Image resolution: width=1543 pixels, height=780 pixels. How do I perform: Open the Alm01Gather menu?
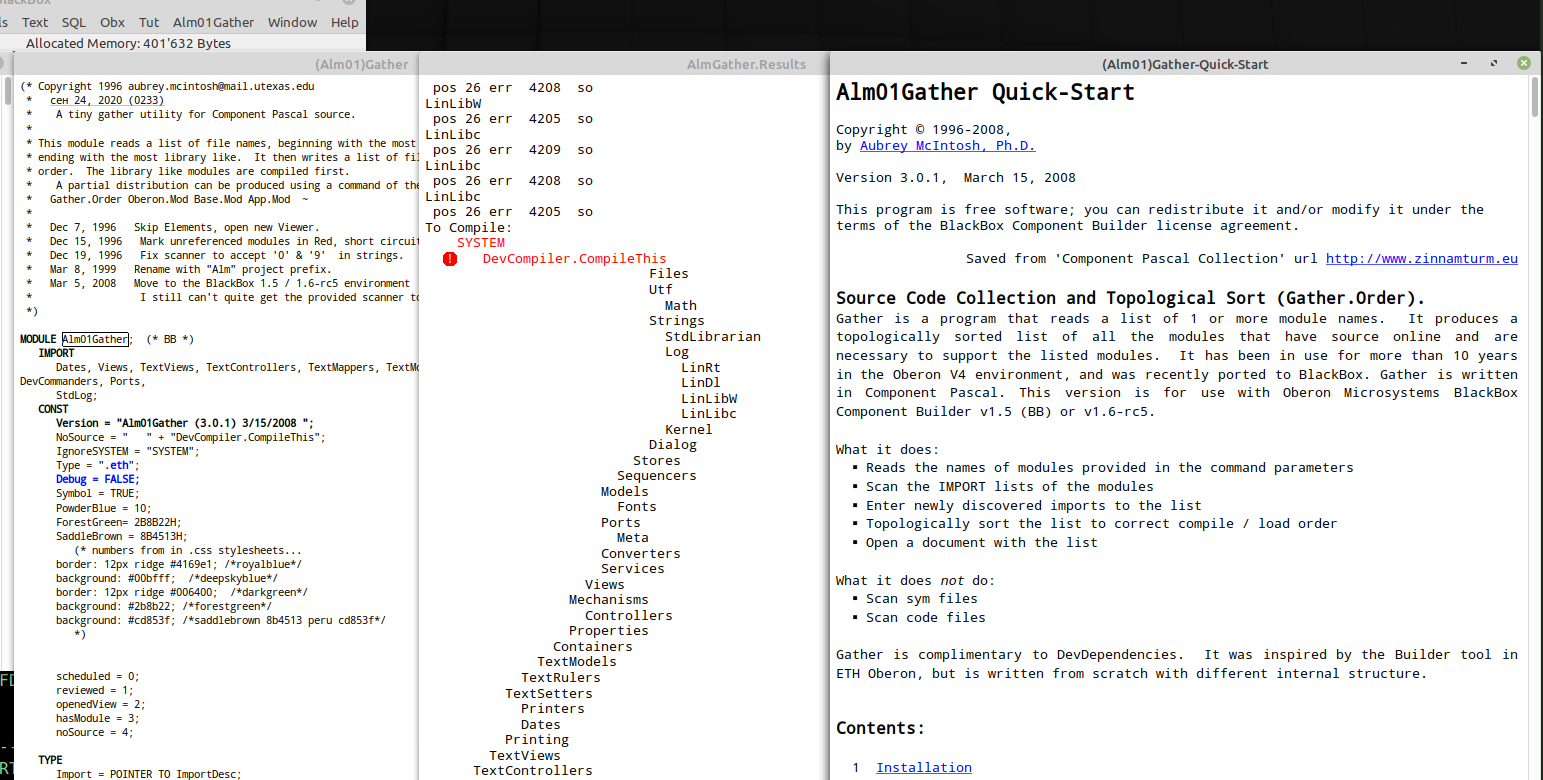[x=211, y=22]
